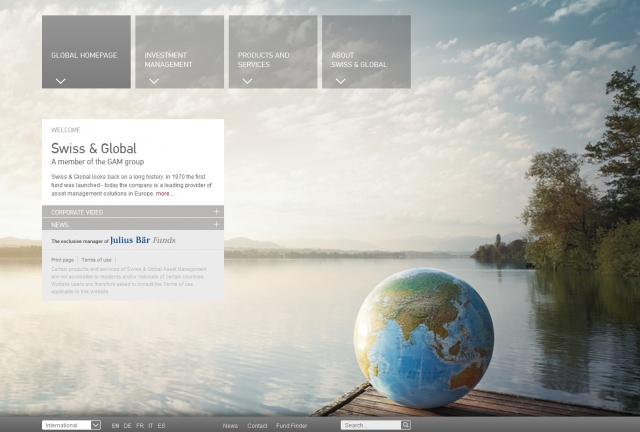This screenshot has height=432, width=640.
Task: Switch language to DE
Action: (128, 426)
